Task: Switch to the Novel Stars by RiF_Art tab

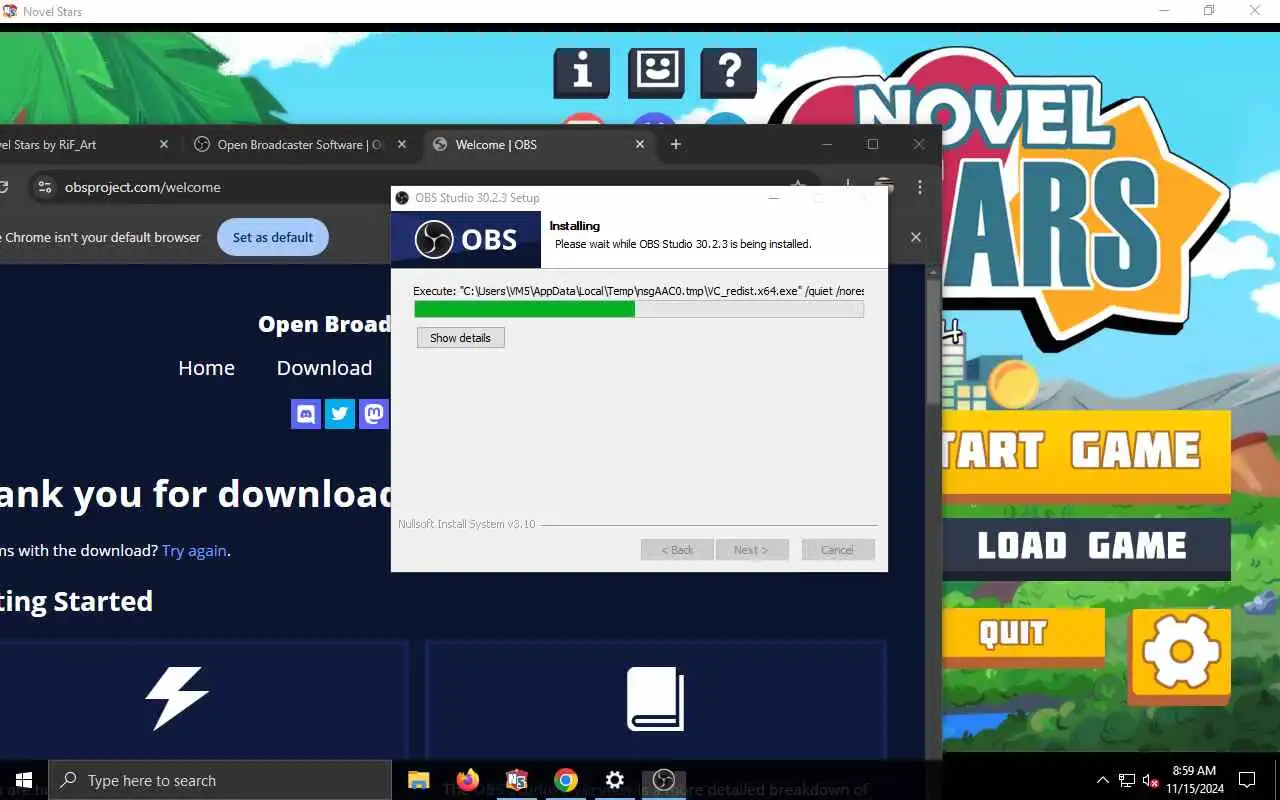Action: tap(80, 144)
